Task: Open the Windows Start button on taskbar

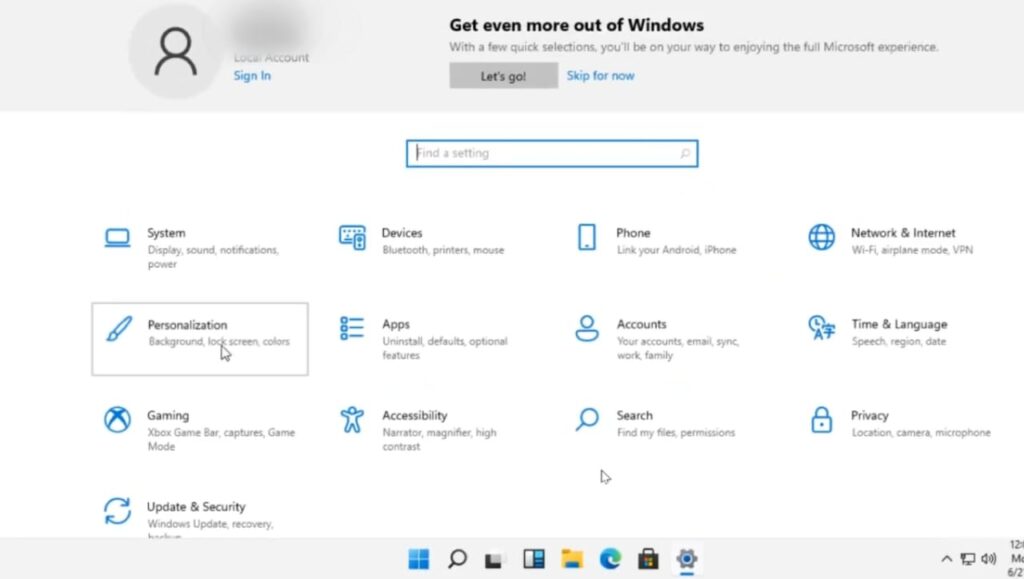Action: pos(419,559)
